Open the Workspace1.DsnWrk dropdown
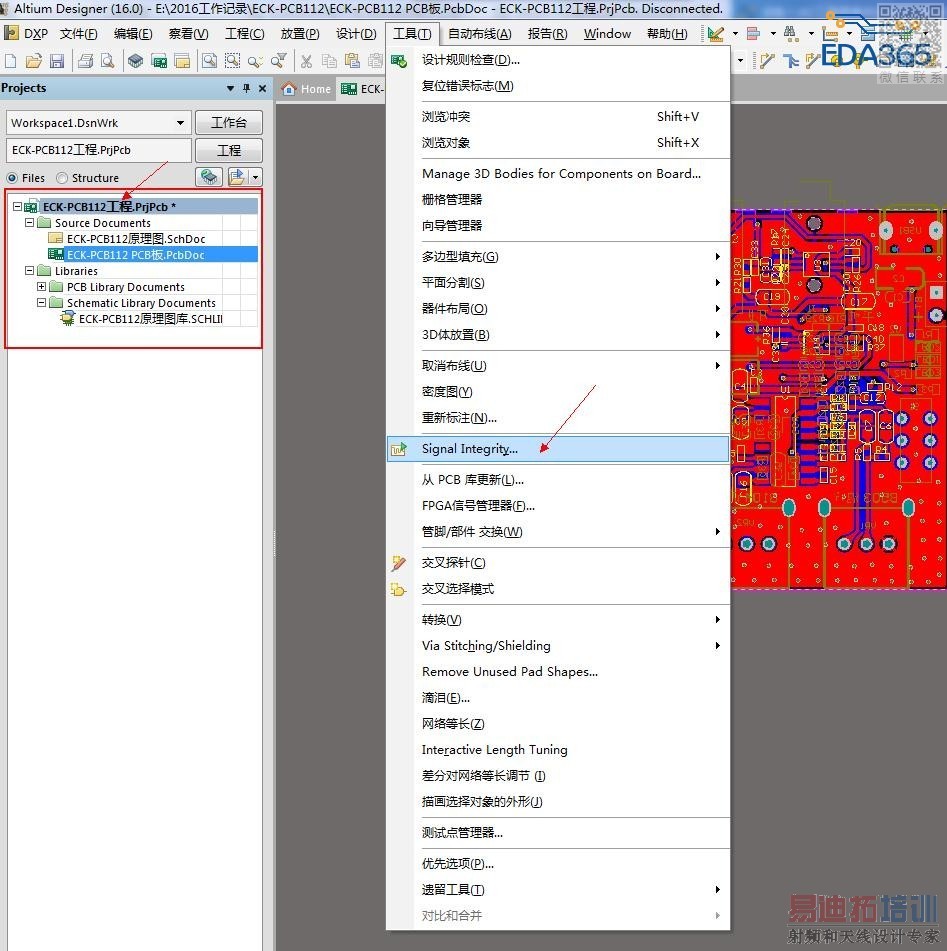Viewport: 947px width, 951px height. [x=180, y=123]
